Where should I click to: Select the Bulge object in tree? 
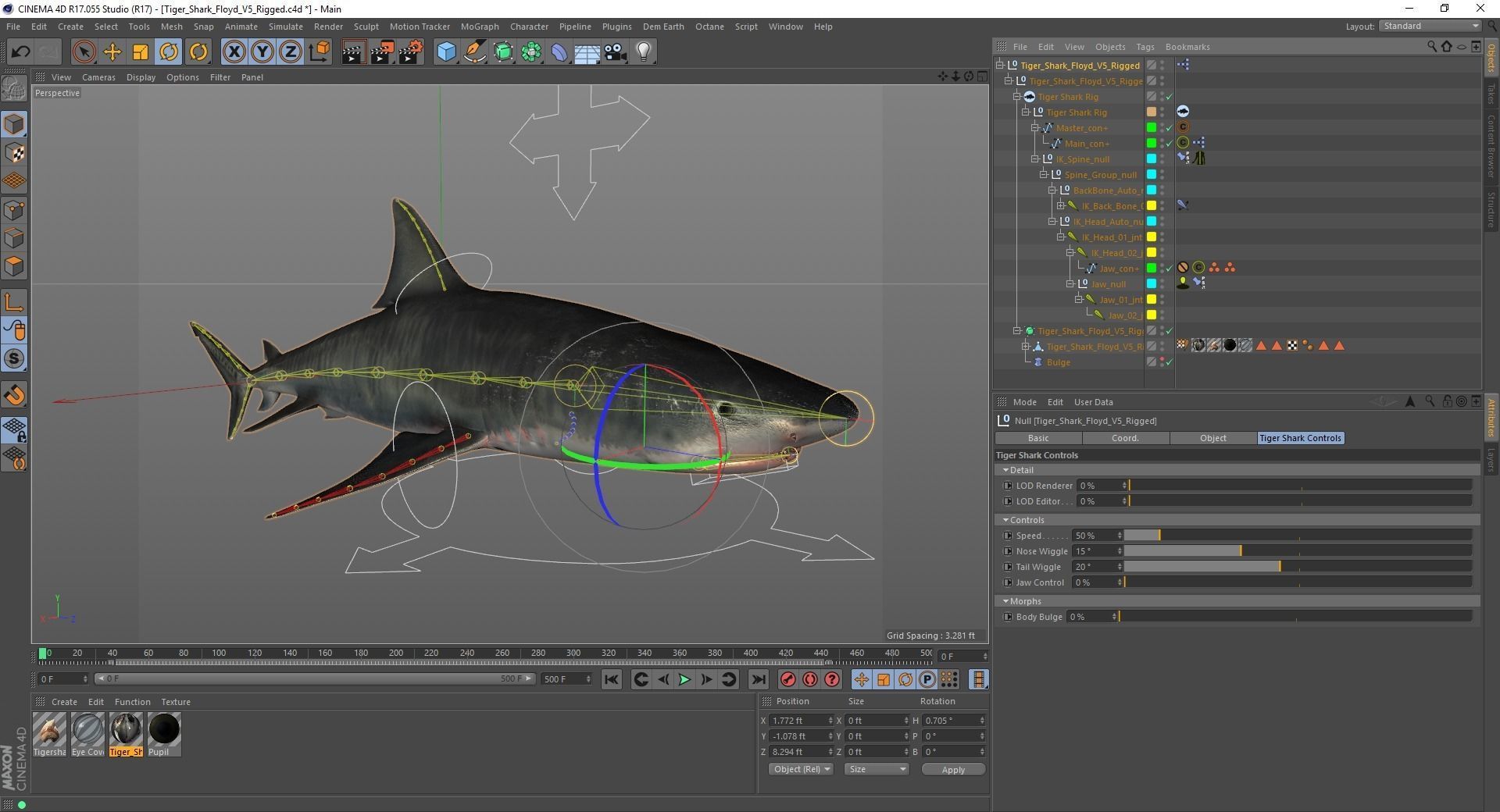click(1058, 362)
